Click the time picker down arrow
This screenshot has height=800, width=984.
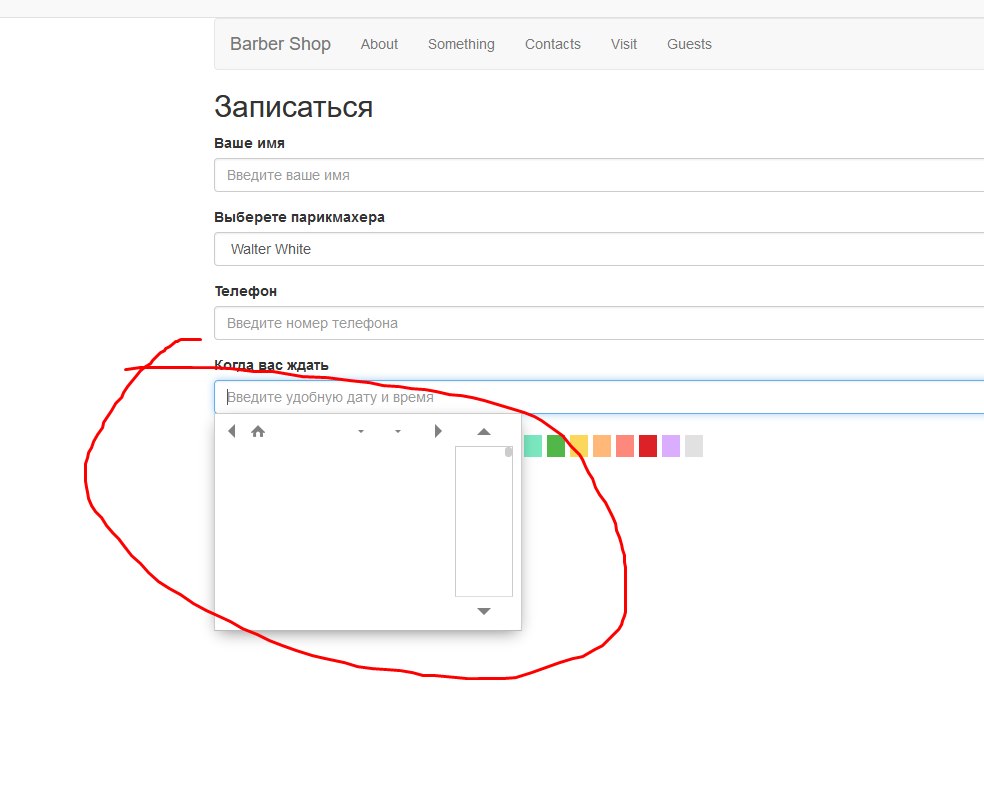[x=484, y=611]
